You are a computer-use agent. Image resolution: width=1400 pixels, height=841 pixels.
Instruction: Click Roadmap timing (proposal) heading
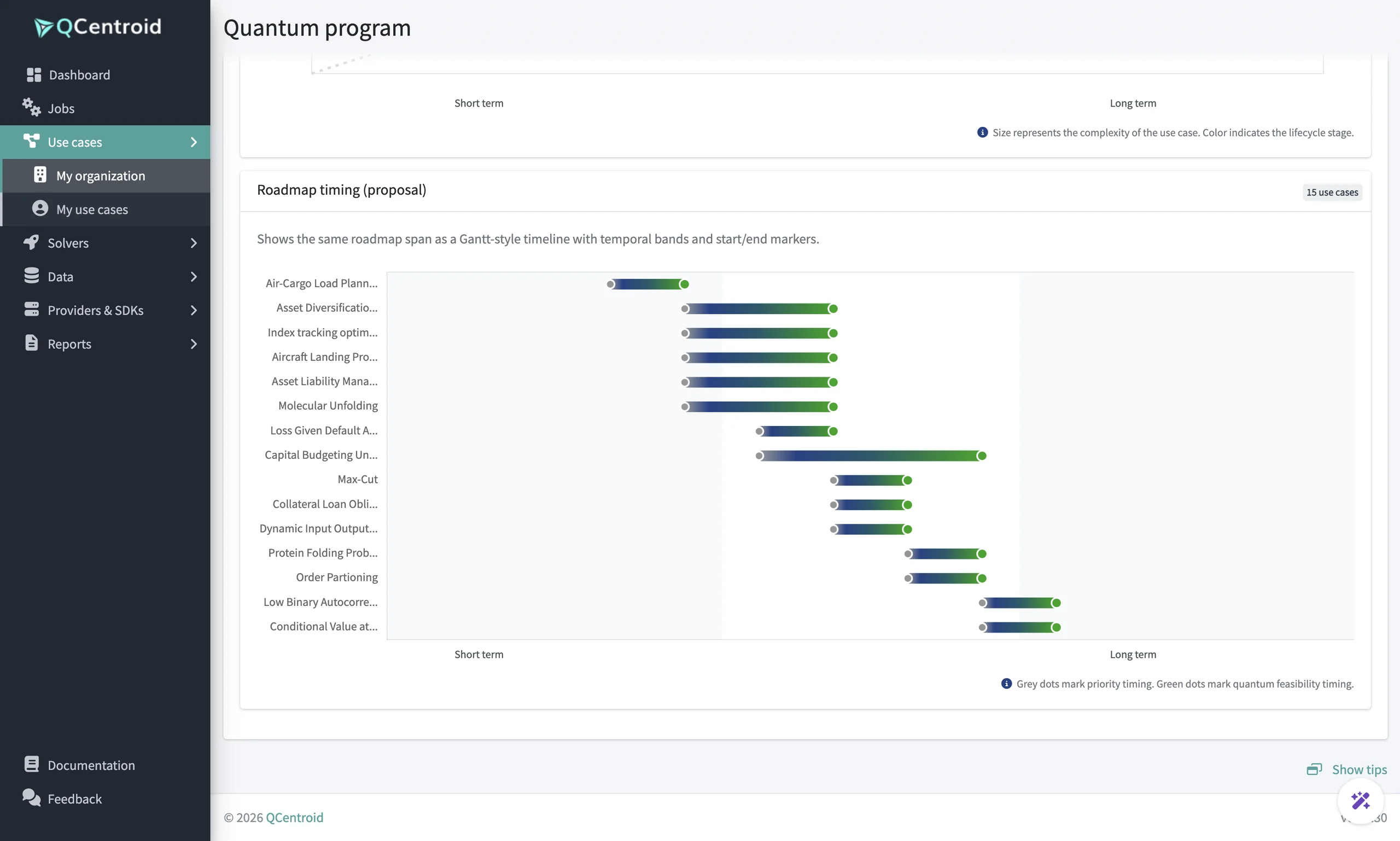(x=341, y=190)
